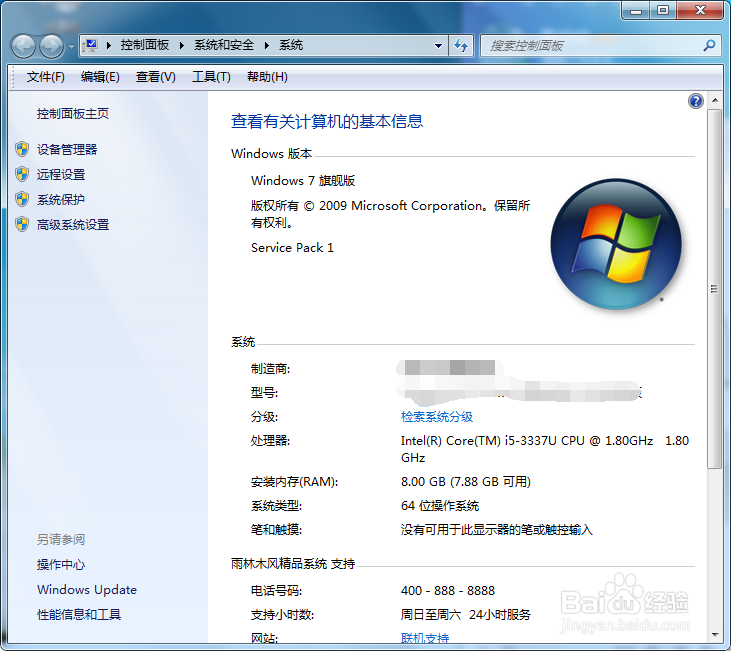
Task: Go forward with the Forward arrow button
Action: 51,46
